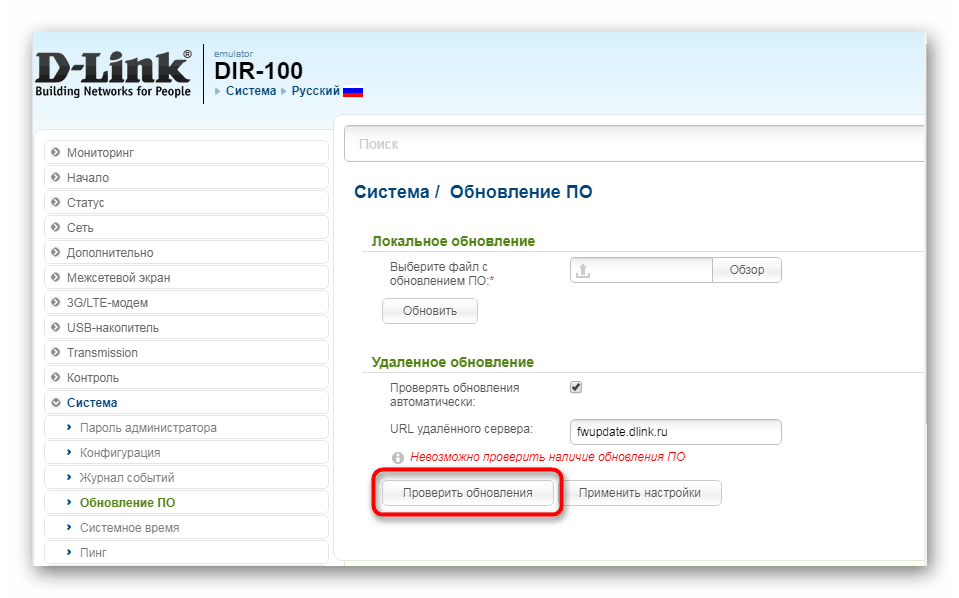Click the DIR-100 model title
Image resolution: width=959 pixels, height=598 pixels.
[x=258, y=71]
